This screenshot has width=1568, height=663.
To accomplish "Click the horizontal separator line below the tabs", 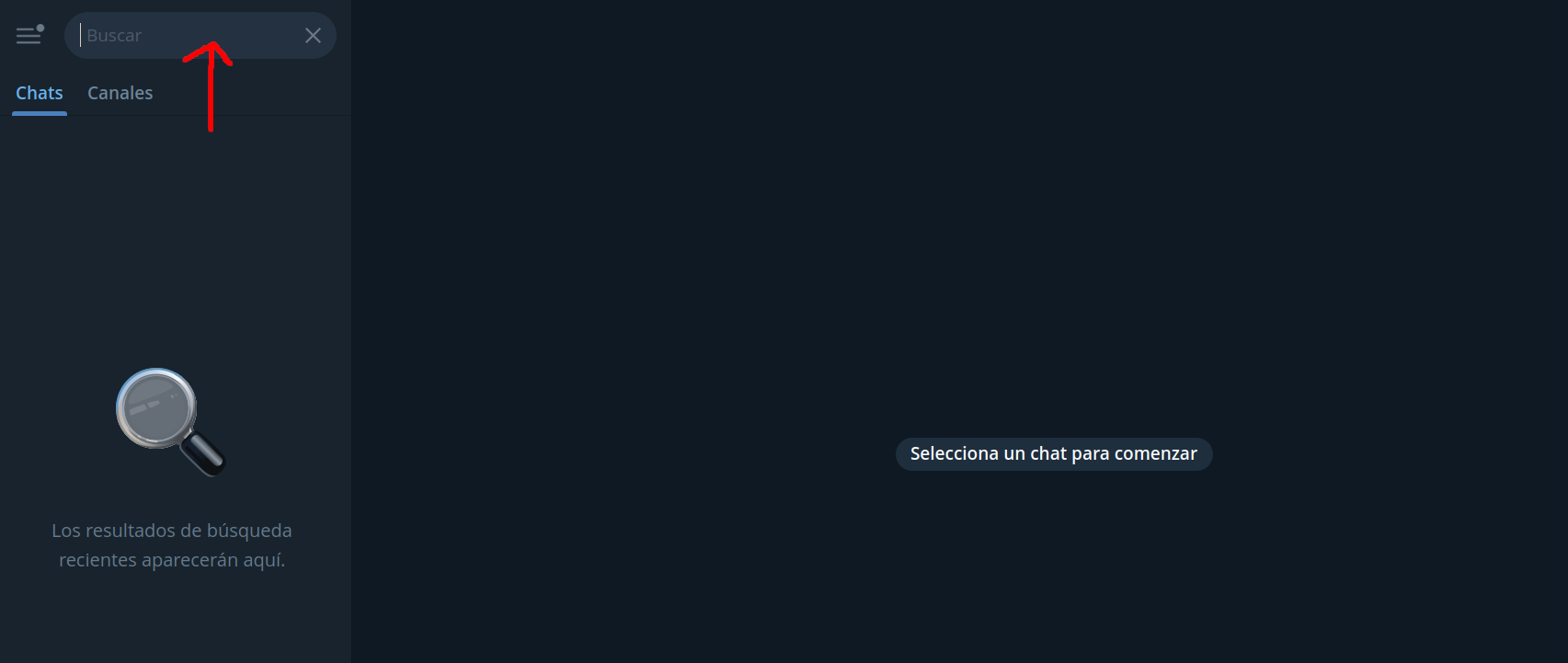I will pos(175,116).
